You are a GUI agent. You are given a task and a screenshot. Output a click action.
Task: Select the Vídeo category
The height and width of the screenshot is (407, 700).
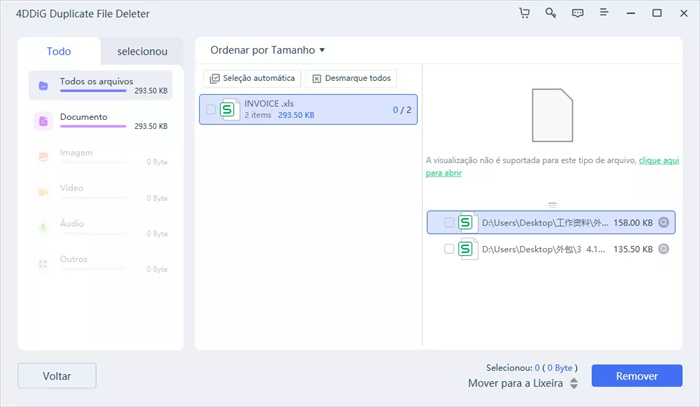[100, 192]
